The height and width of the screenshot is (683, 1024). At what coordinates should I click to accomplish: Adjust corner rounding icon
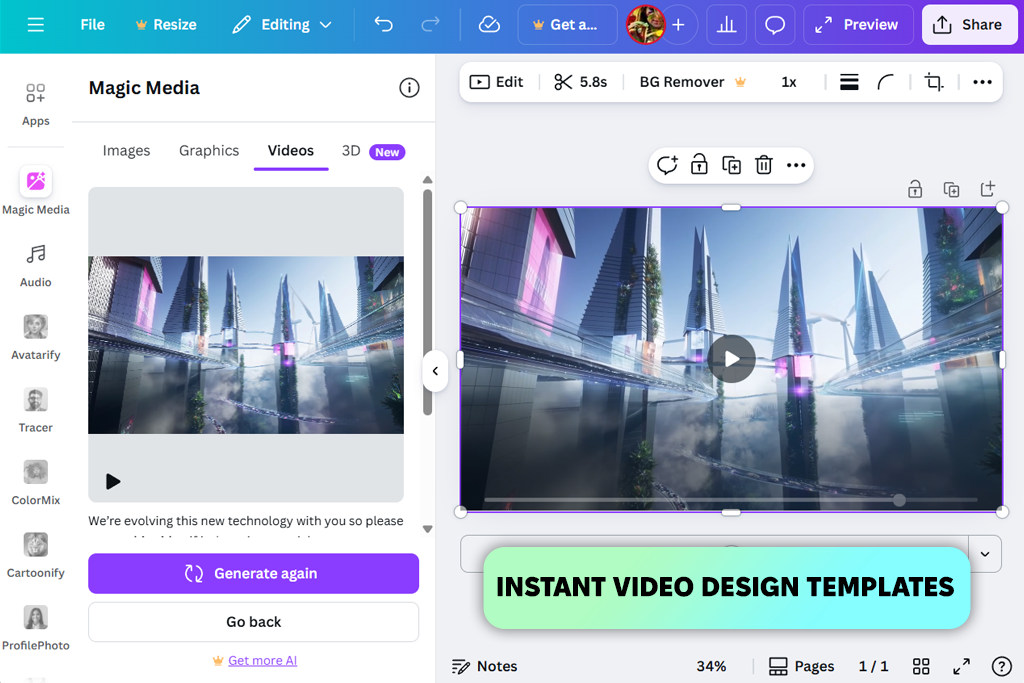(x=886, y=82)
